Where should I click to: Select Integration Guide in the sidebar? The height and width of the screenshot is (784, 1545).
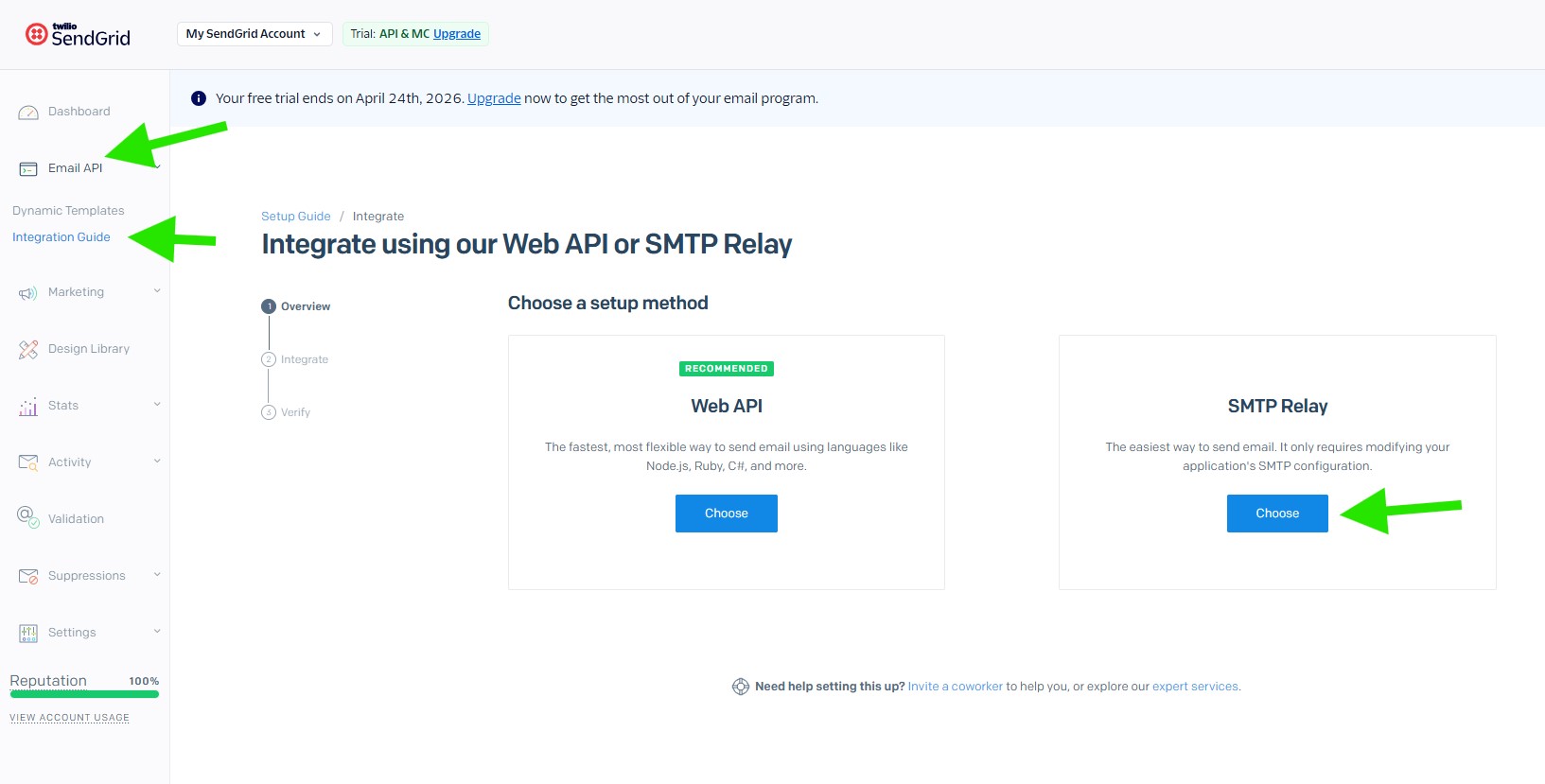61,237
